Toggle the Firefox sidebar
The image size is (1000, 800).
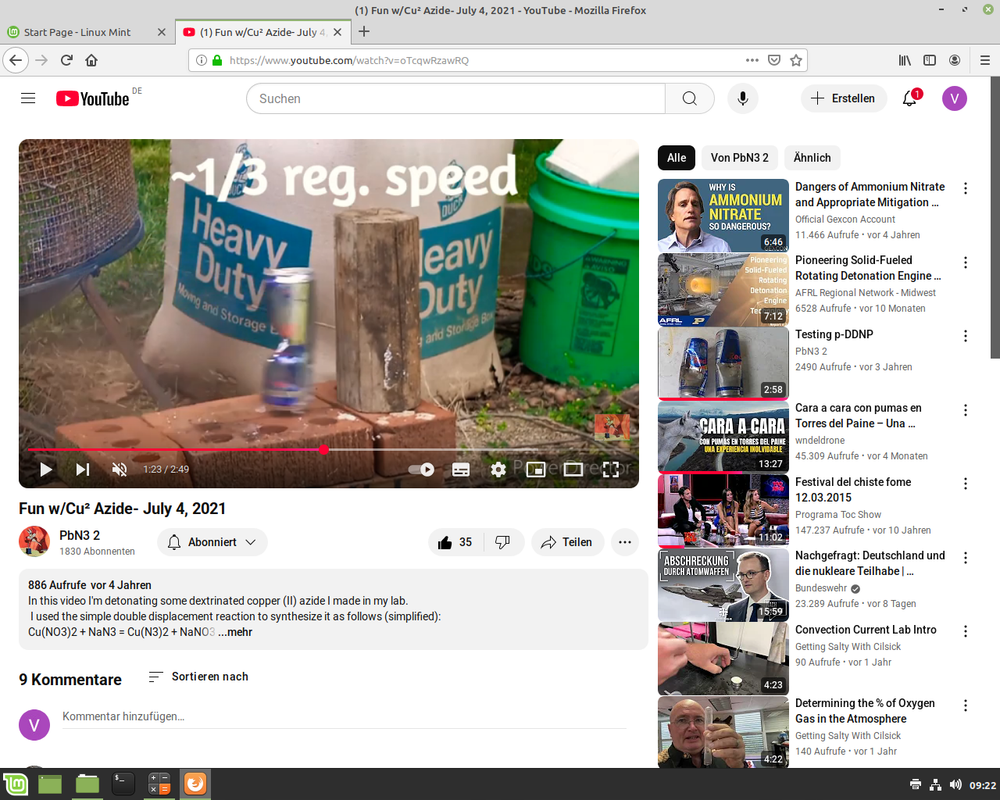[x=929, y=60]
